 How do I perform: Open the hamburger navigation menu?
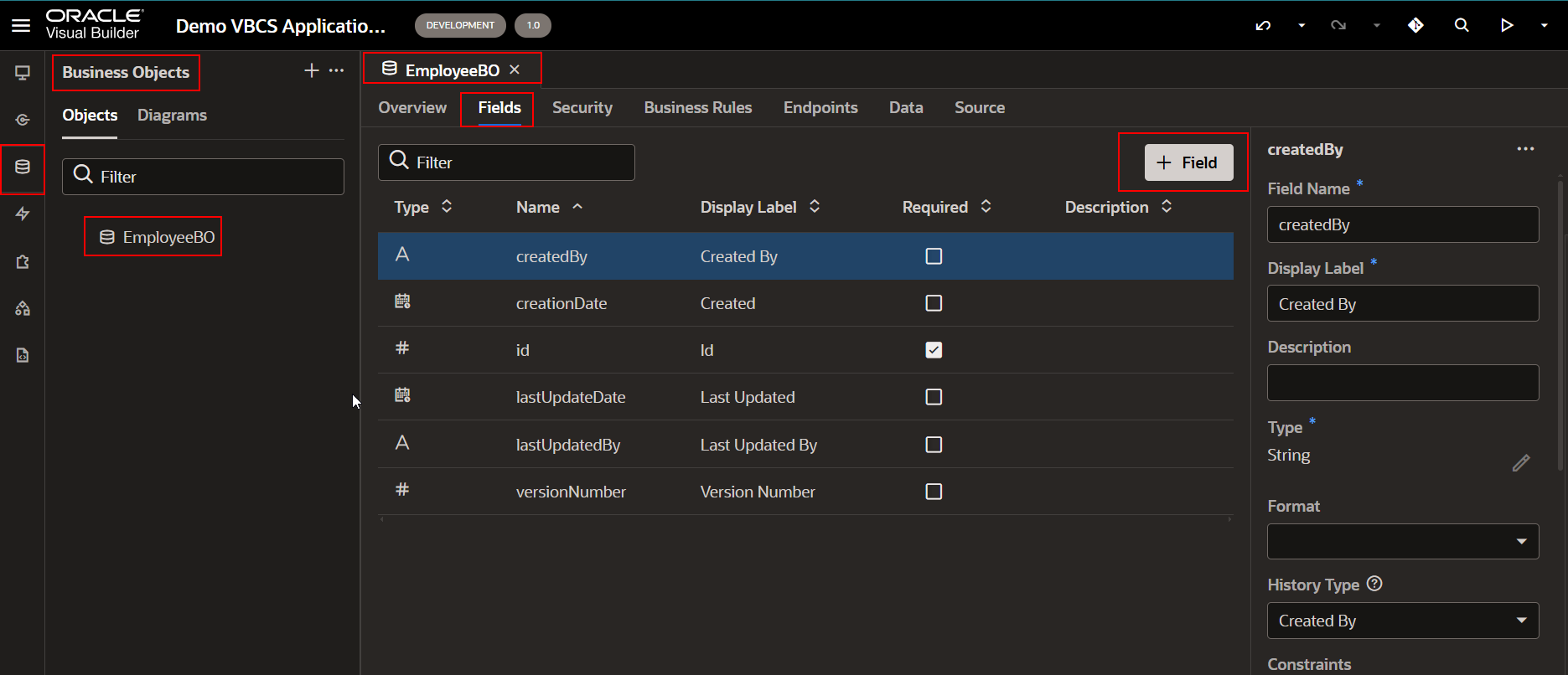[x=21, y=25]
